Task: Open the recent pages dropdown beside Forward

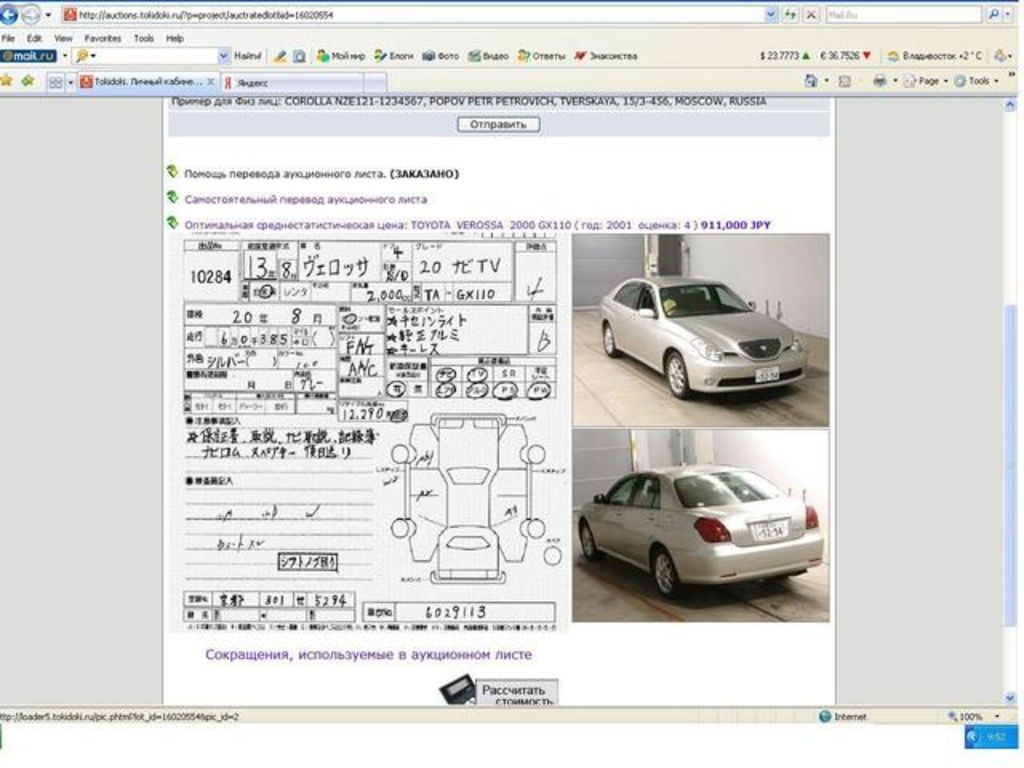Action: (x=48, y=14)
